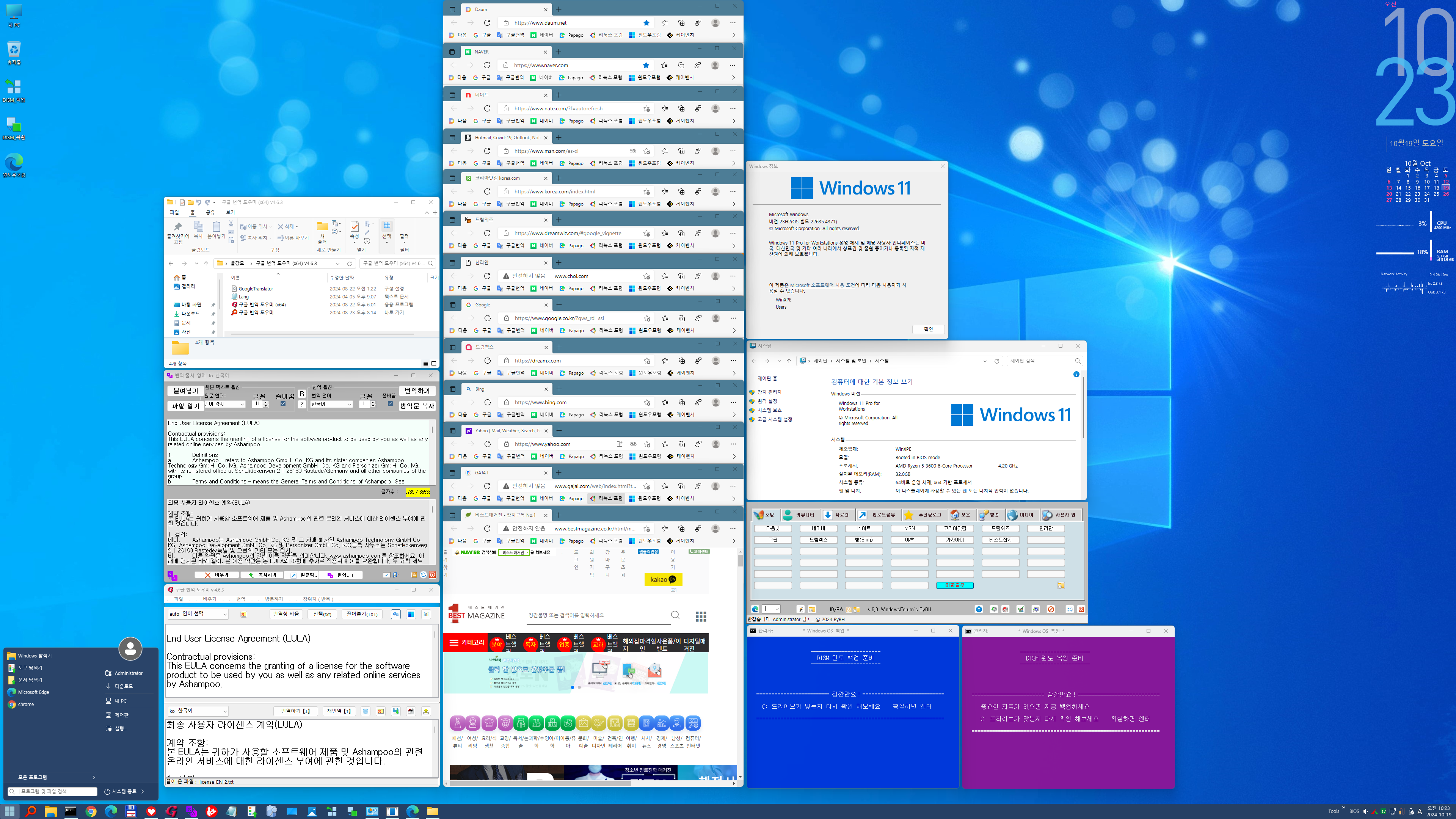
Task: Click the yellow character count field
Action: click(417, 492)
